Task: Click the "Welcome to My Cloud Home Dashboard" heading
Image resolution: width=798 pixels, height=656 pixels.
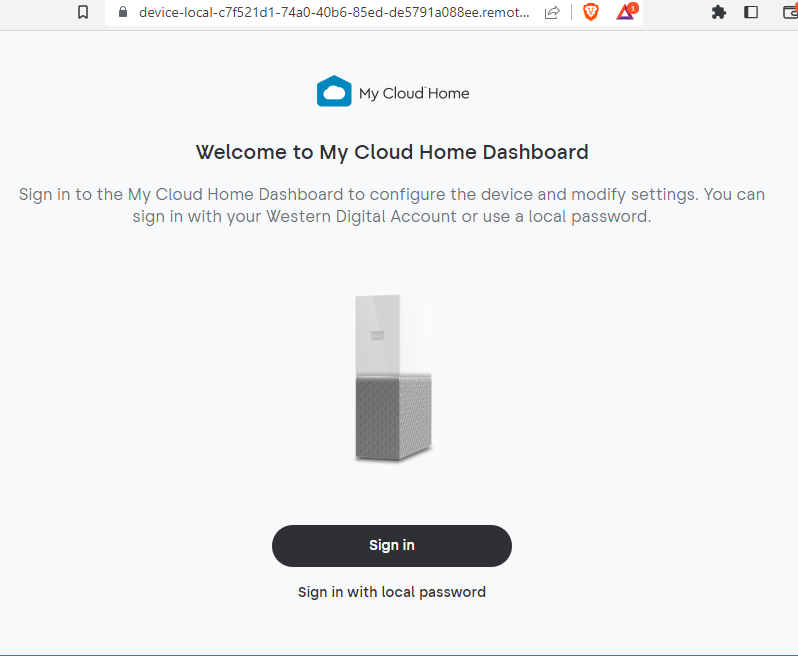Action: pos(392,152)
